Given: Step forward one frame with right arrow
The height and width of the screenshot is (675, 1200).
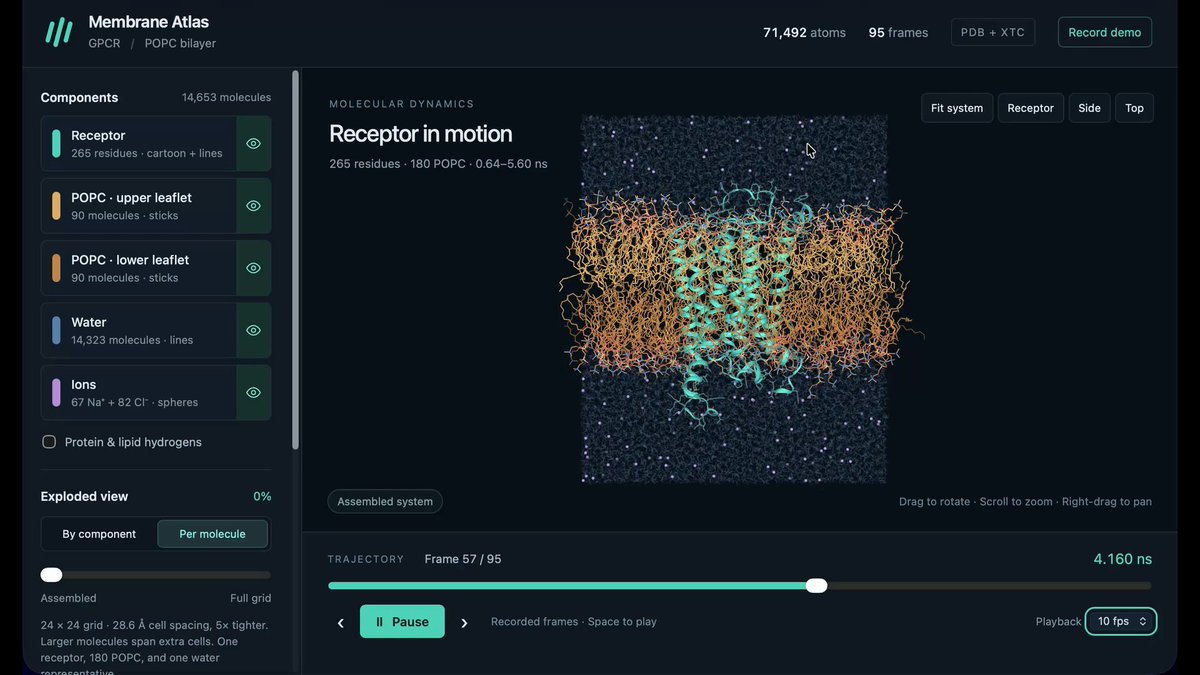Looking at the screenshot, I should tap(464, 622).
